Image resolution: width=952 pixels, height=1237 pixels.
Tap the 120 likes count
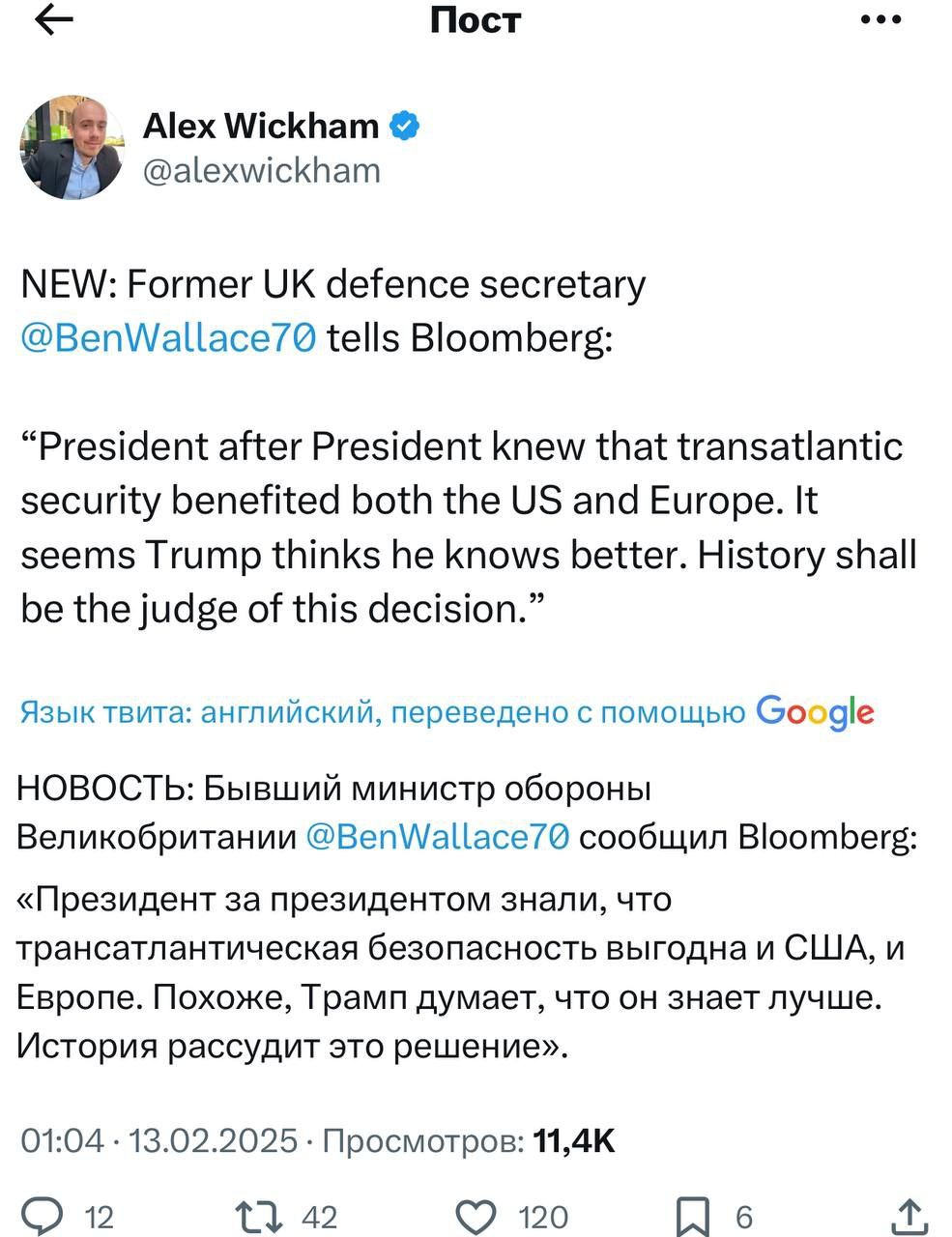click(x=543, y=1216)
